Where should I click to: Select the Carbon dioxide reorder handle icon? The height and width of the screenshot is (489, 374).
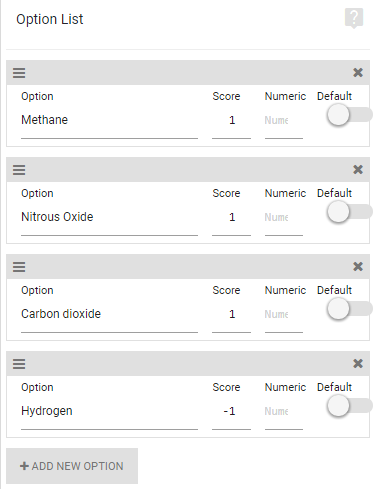[19, 267]
